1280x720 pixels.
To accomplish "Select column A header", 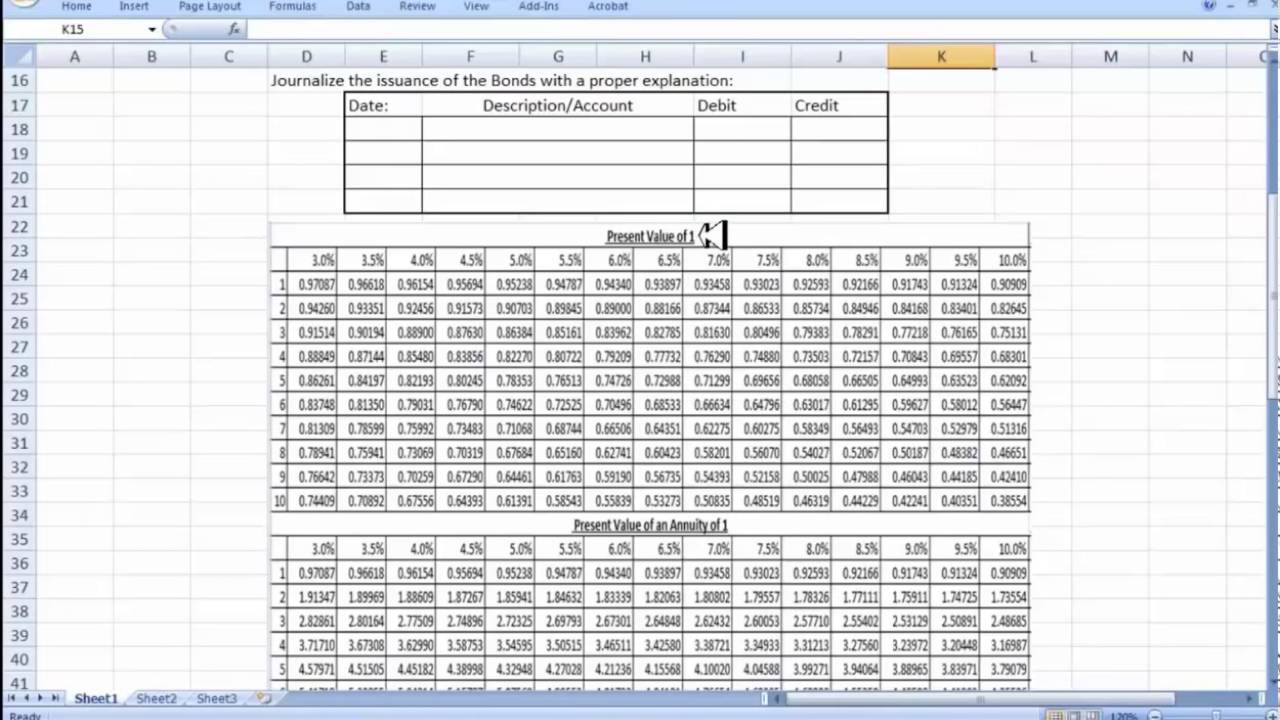I will coord(74,57).
